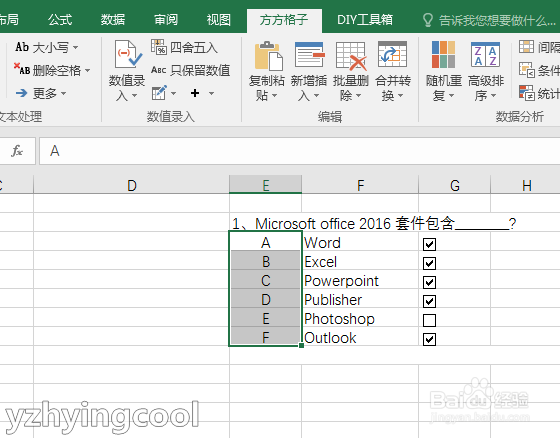Click the 高级排序 A-Z icon

[x=485, y=54]
